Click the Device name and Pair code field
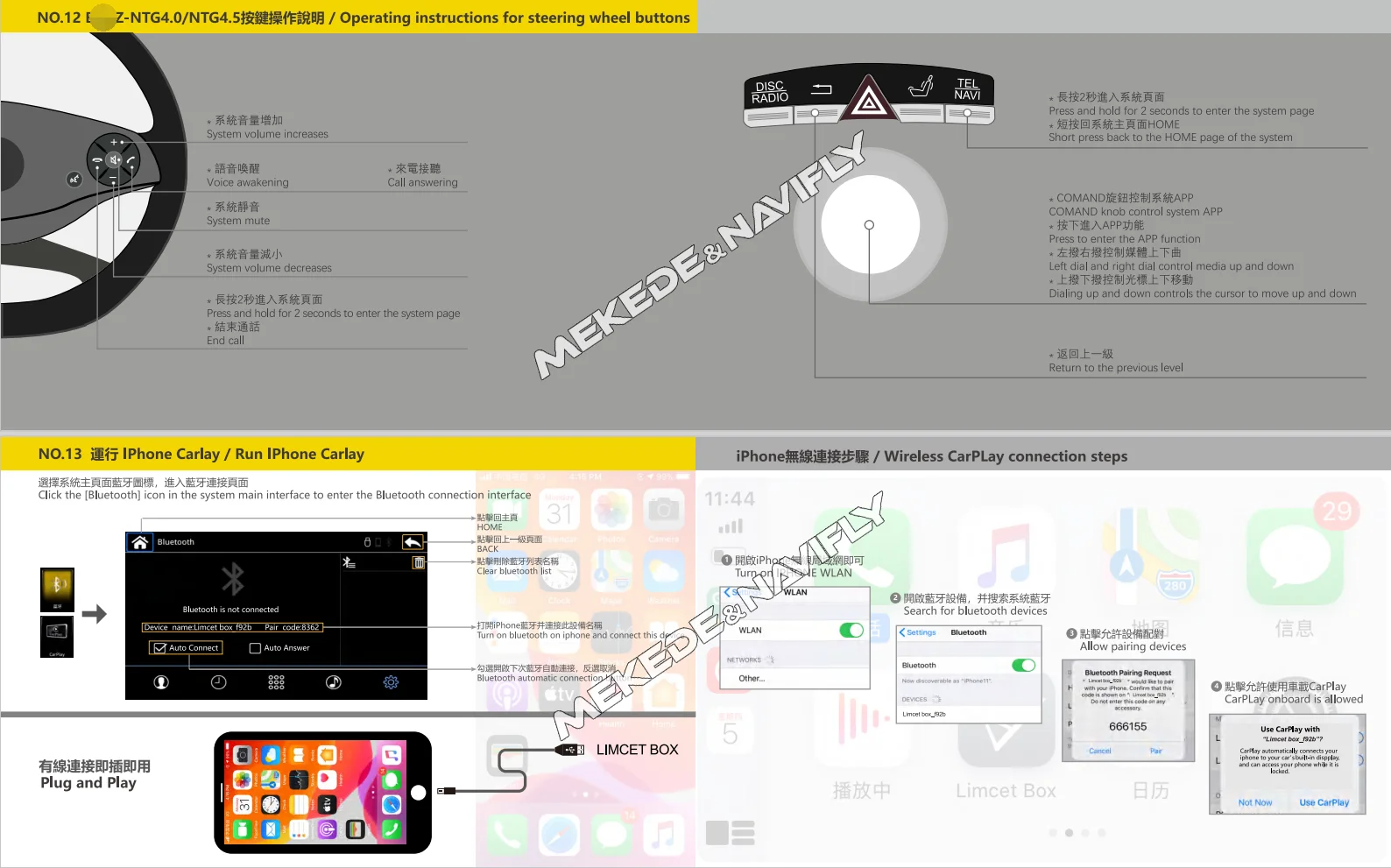 [x=232, y=627]
